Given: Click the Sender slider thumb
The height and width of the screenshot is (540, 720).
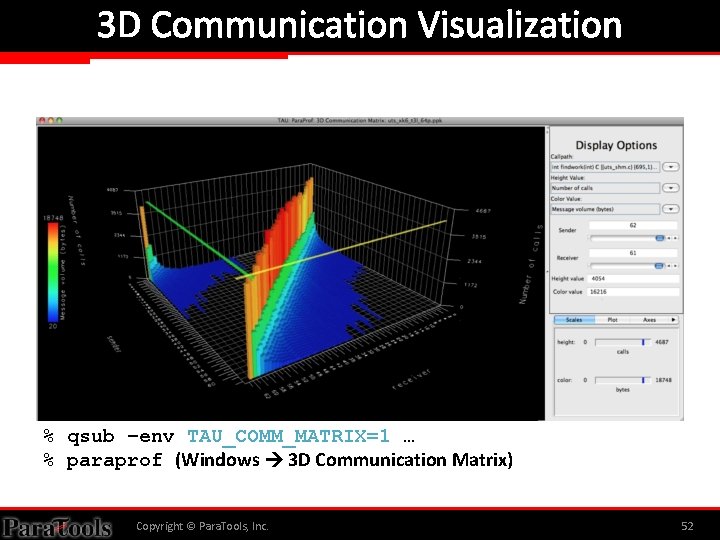Looking at the screenshot, I should [660, 238].
